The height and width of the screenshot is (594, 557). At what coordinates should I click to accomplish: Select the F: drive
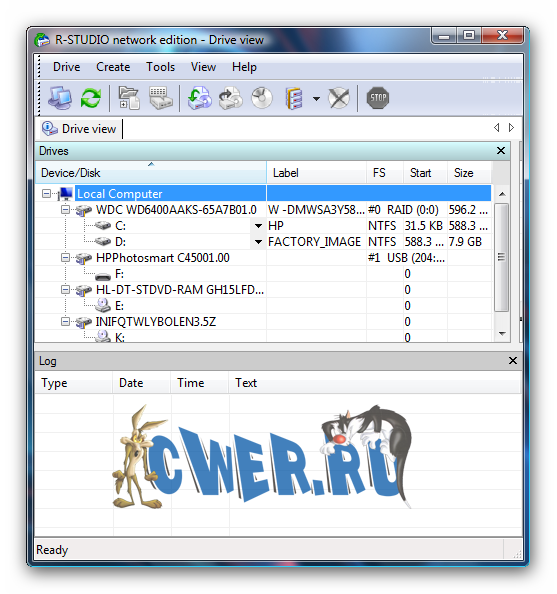point(119,274)
